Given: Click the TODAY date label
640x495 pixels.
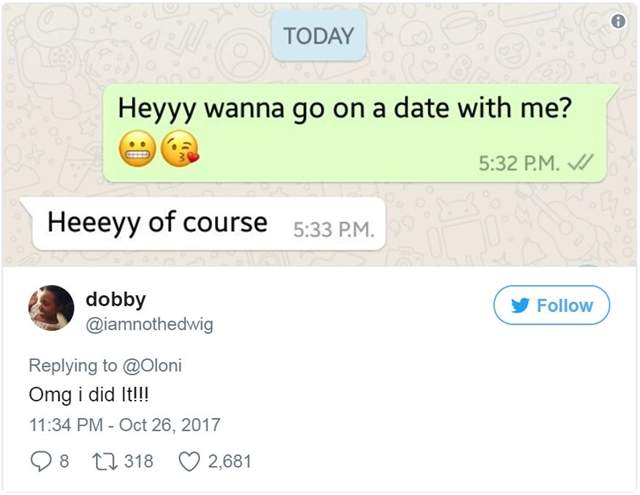Looking at the screenshot, I should coord(319,36).
